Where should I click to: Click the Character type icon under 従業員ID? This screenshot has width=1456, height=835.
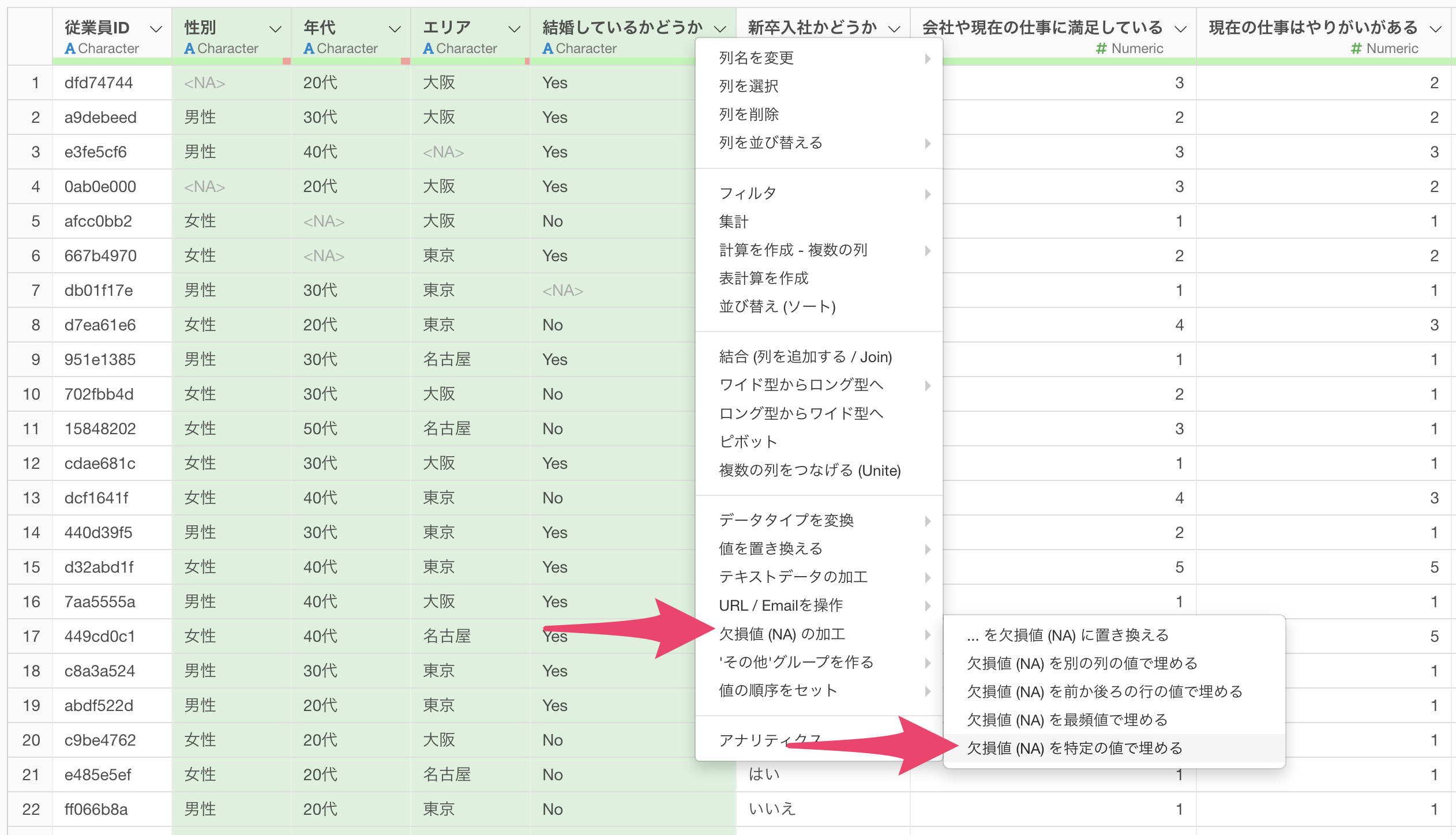[70, 49]
